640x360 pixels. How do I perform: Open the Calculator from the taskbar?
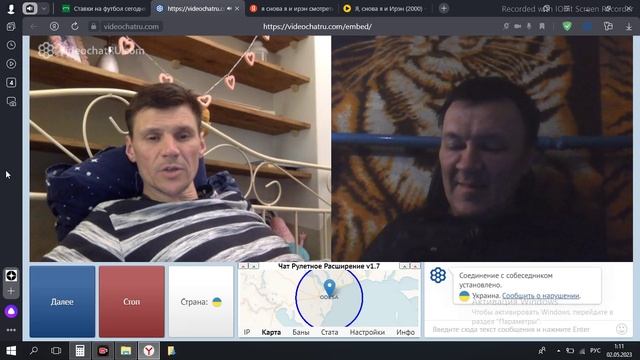point(80,351)
